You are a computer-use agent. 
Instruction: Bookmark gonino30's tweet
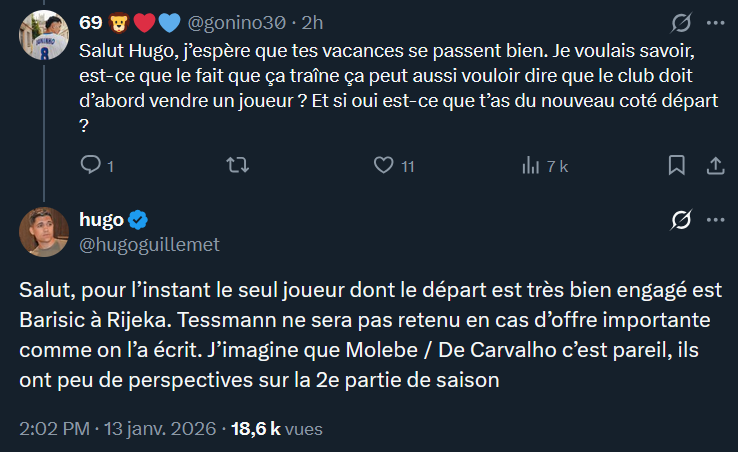tap(676, 166)
